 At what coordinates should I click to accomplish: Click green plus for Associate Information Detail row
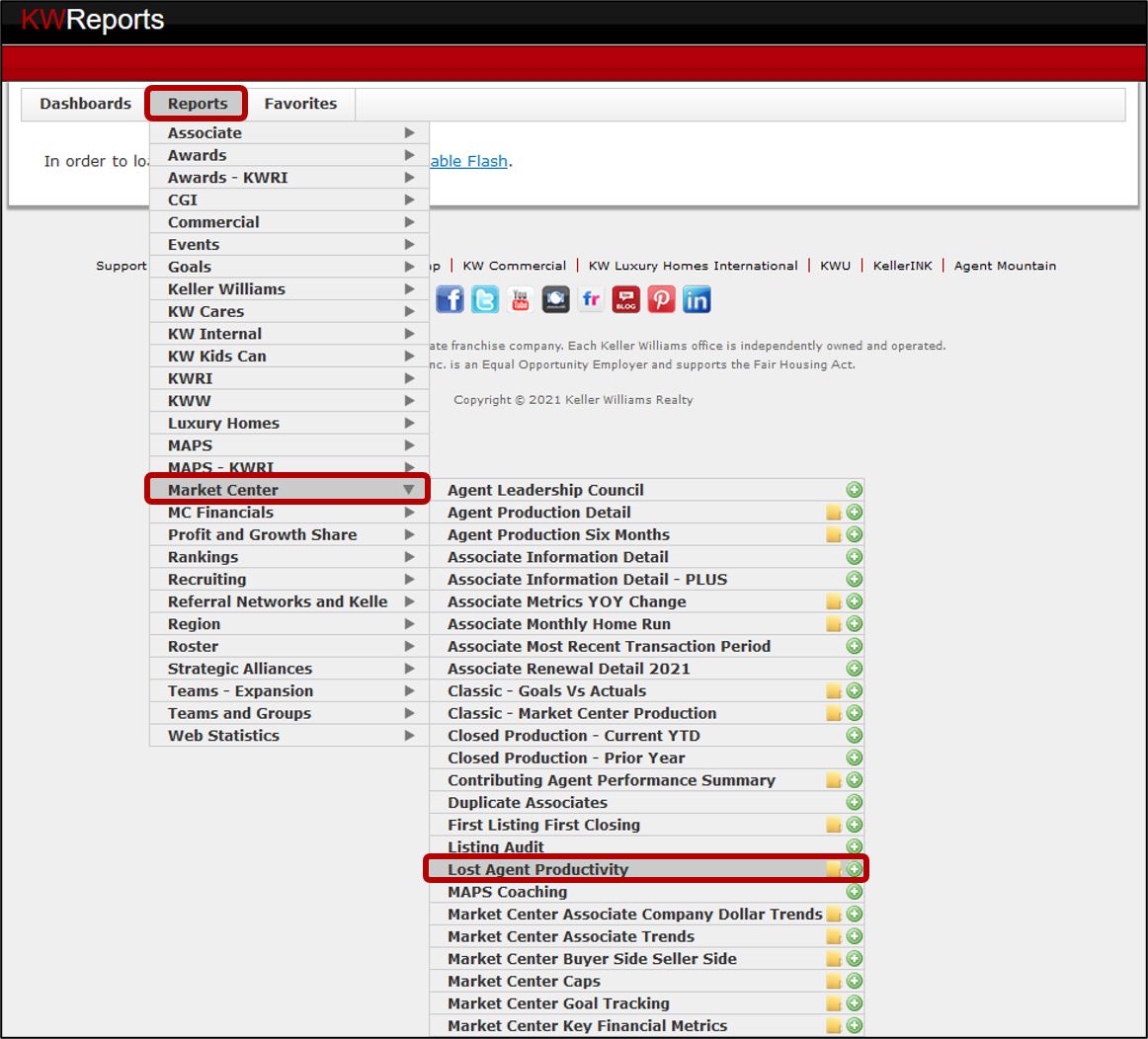[x=854, y=557]
